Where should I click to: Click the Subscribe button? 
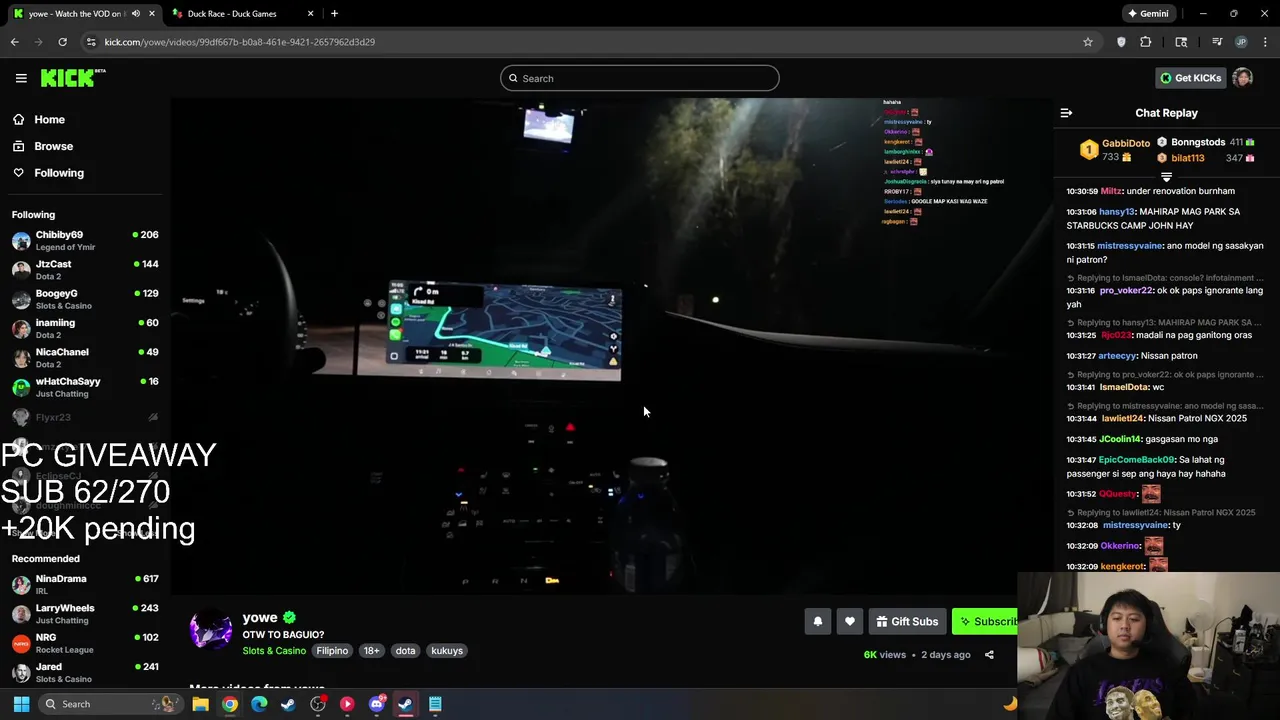point(985,621)
